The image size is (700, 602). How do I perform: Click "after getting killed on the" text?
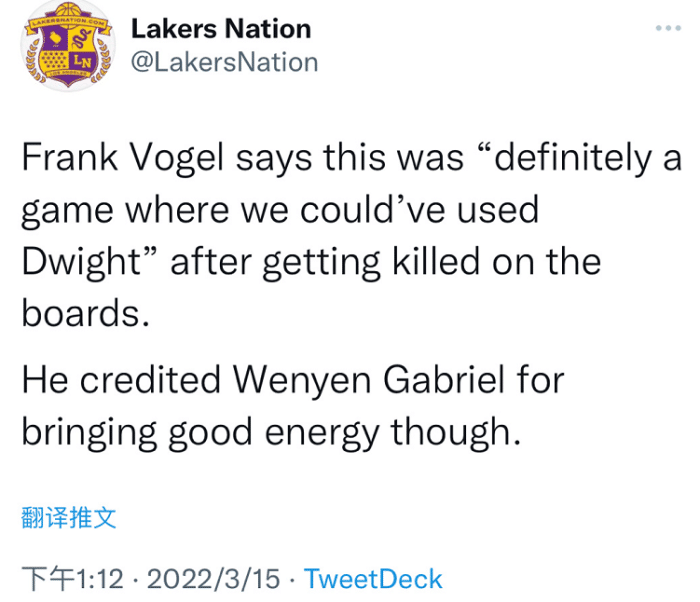point(385,262)
